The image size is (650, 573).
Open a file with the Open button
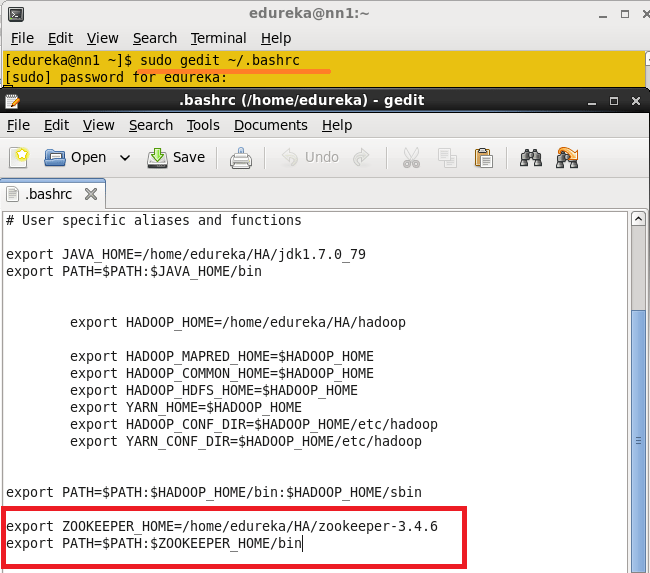(75, 158)
